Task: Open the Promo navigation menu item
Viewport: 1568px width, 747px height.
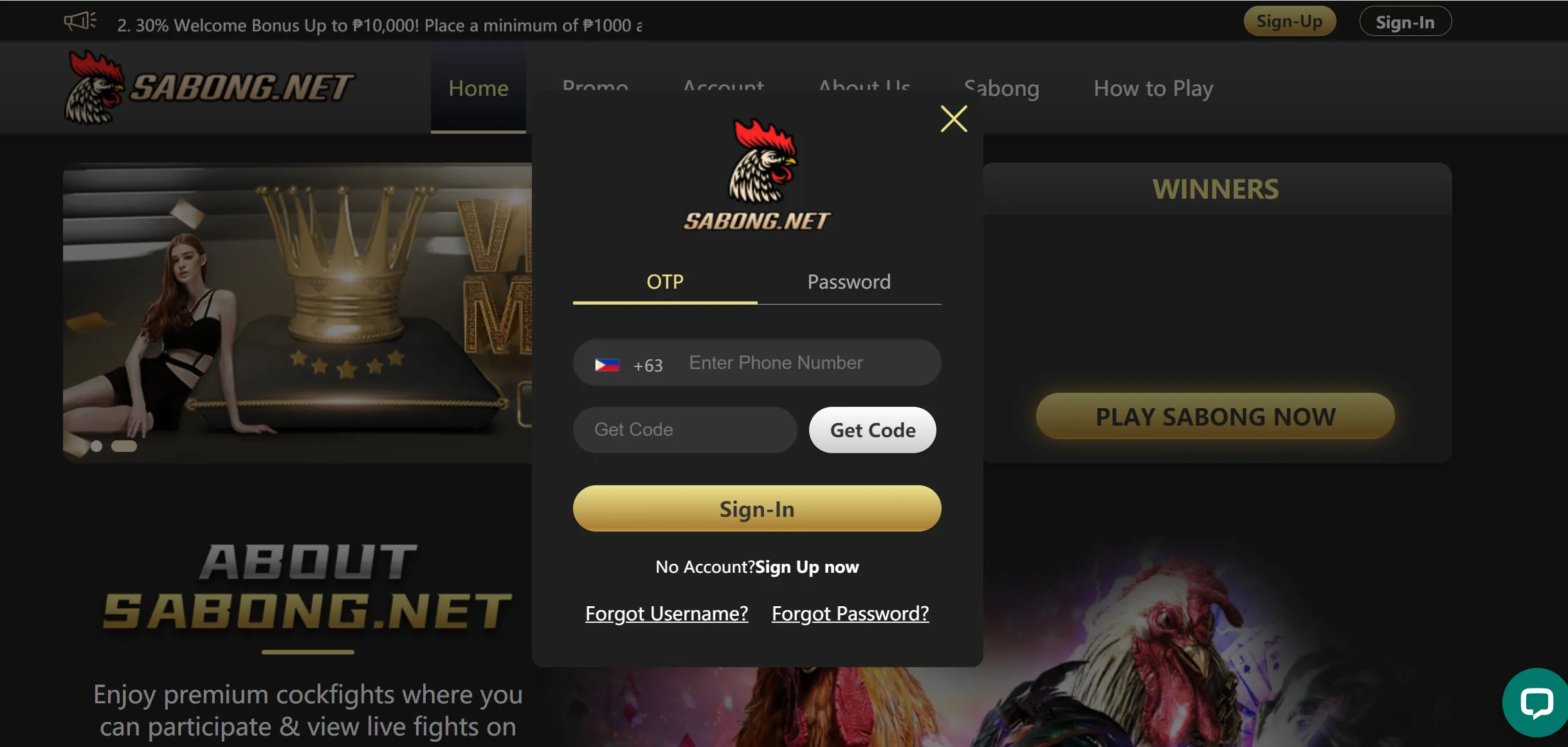Action: (594, 88)
